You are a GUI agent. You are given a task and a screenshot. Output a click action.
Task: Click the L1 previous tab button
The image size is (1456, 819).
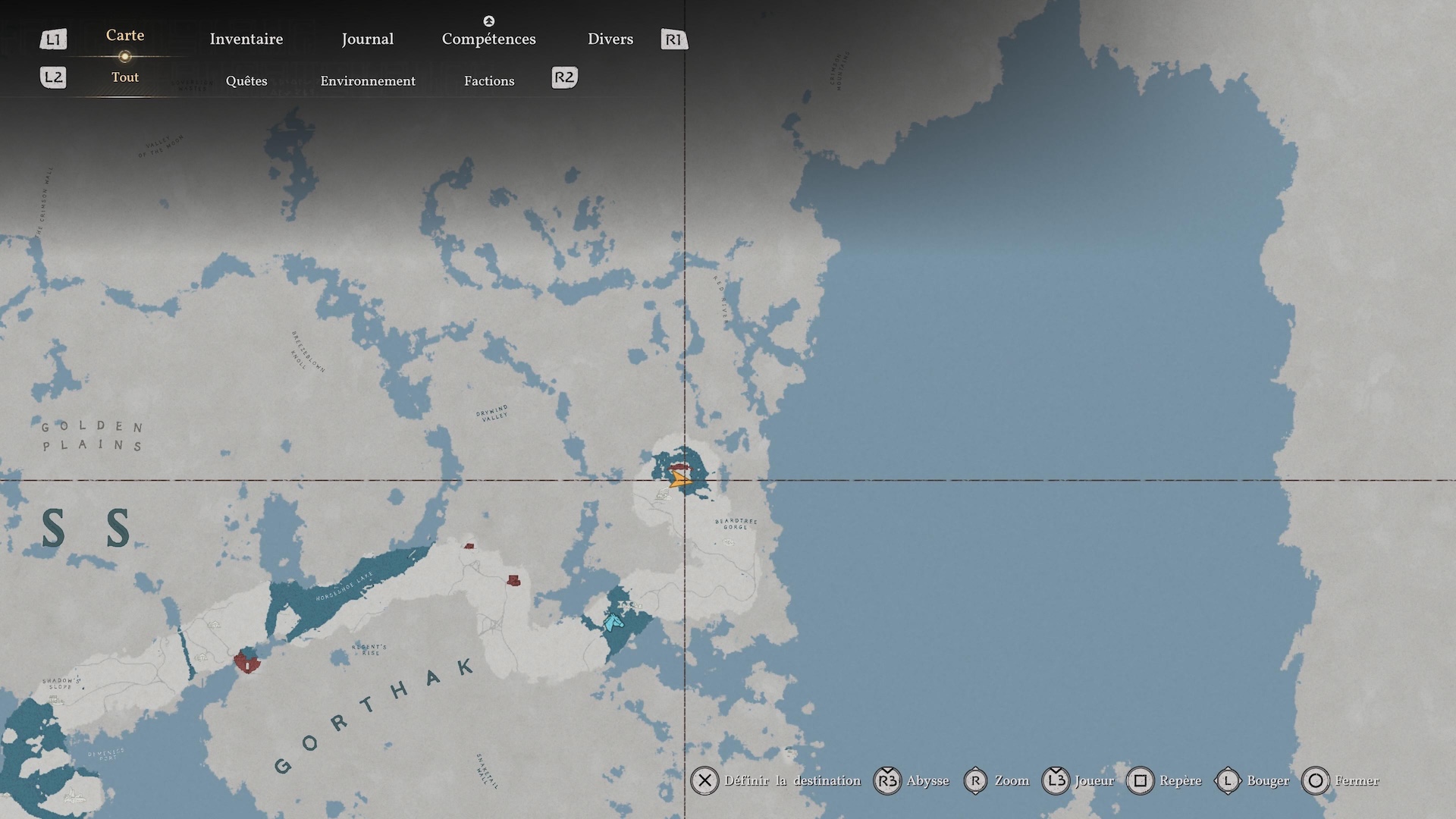click(x=53, y=39)
